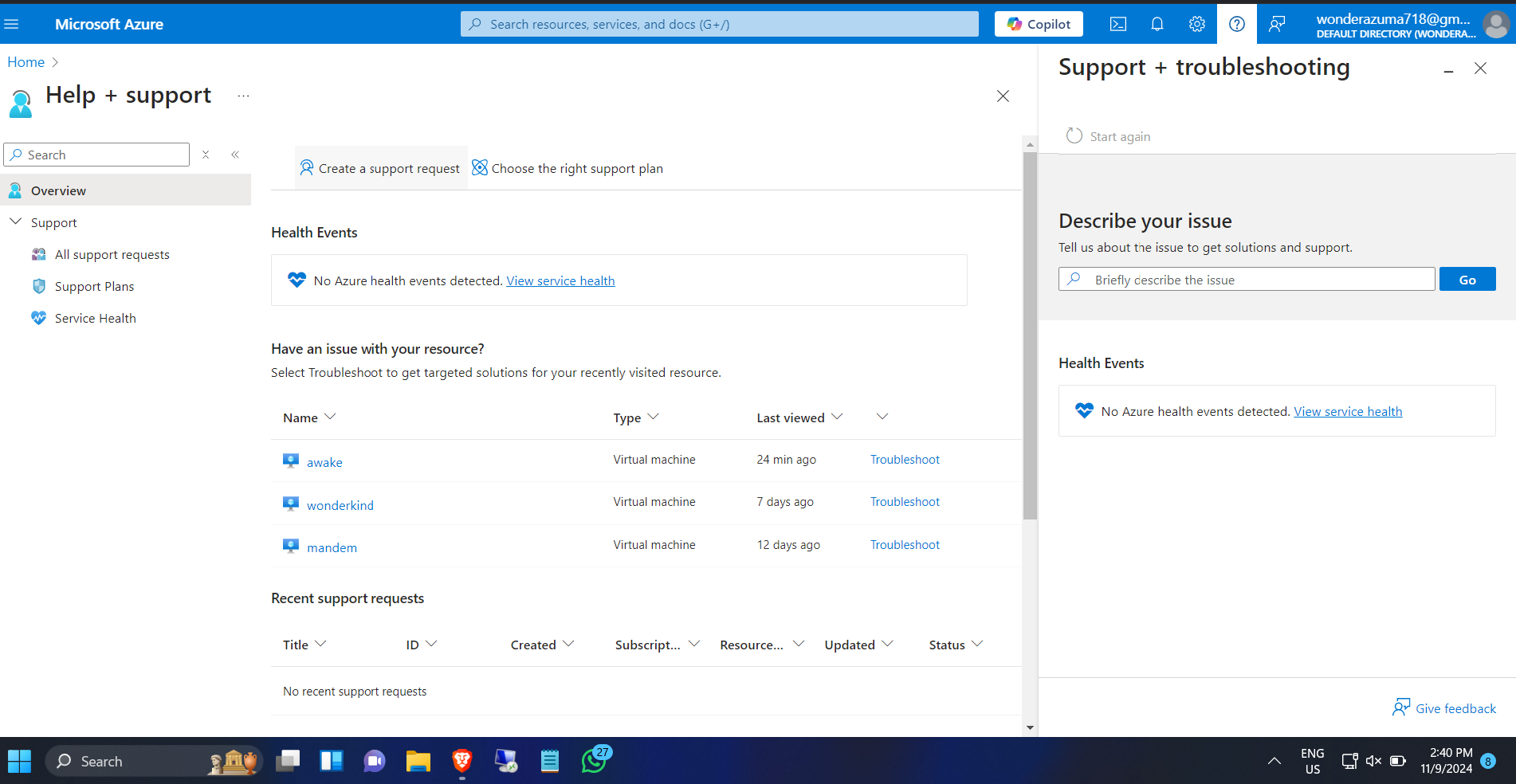Sort support requests by Title
Image resolution: width=1516 pixels, height=784 pixels.
tap(304, 645)
